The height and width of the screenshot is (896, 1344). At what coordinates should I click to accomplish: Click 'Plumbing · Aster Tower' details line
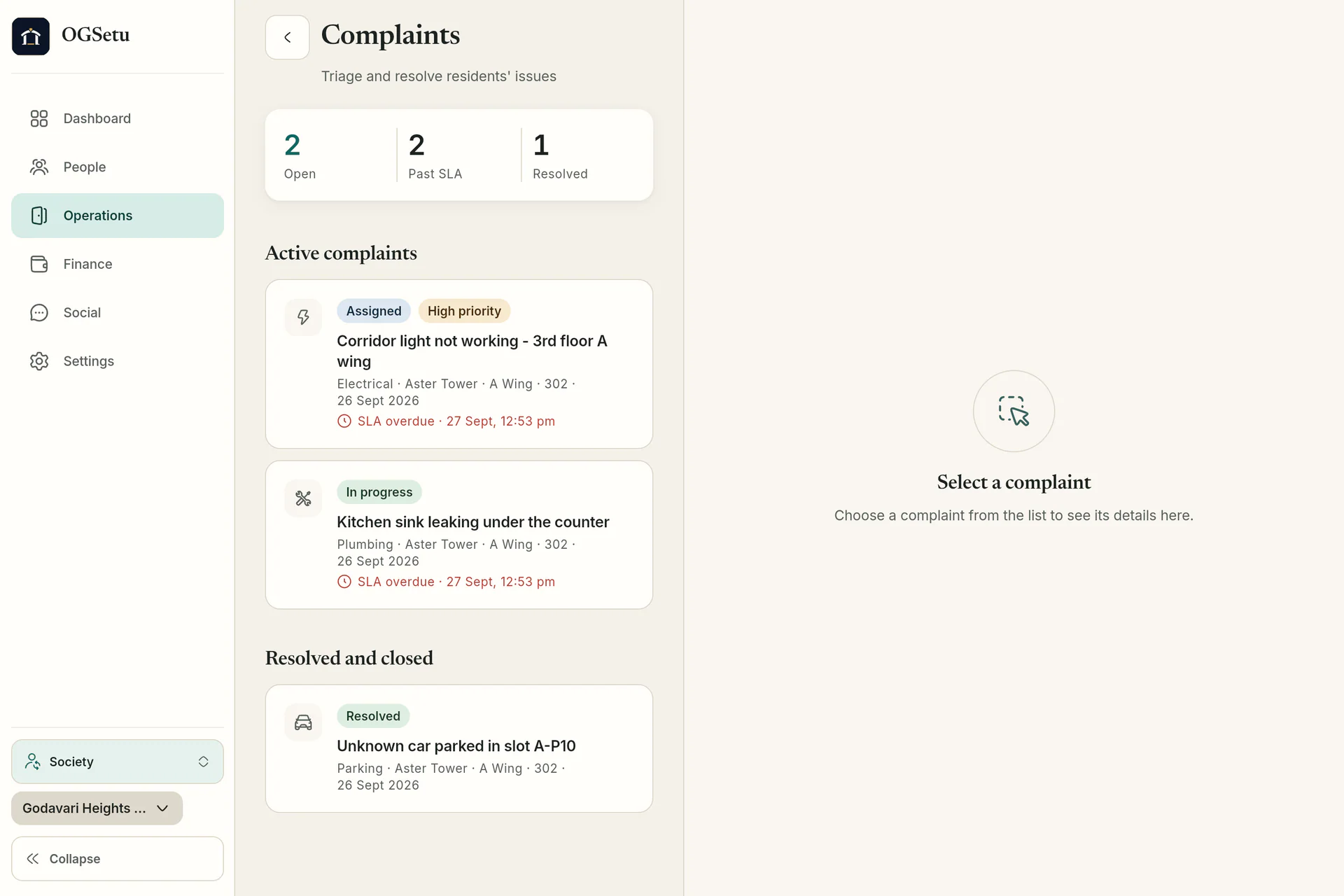pos(456,552)
